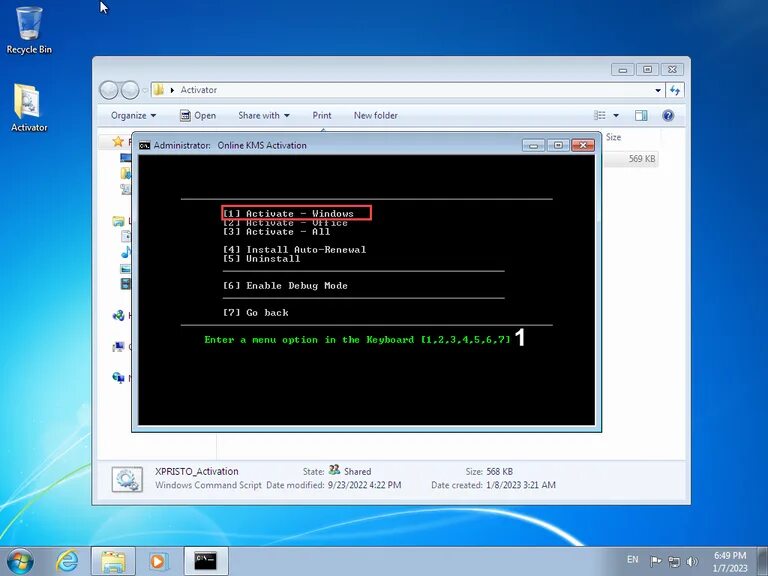Open the view options dropdown arrow

point(616,116)
